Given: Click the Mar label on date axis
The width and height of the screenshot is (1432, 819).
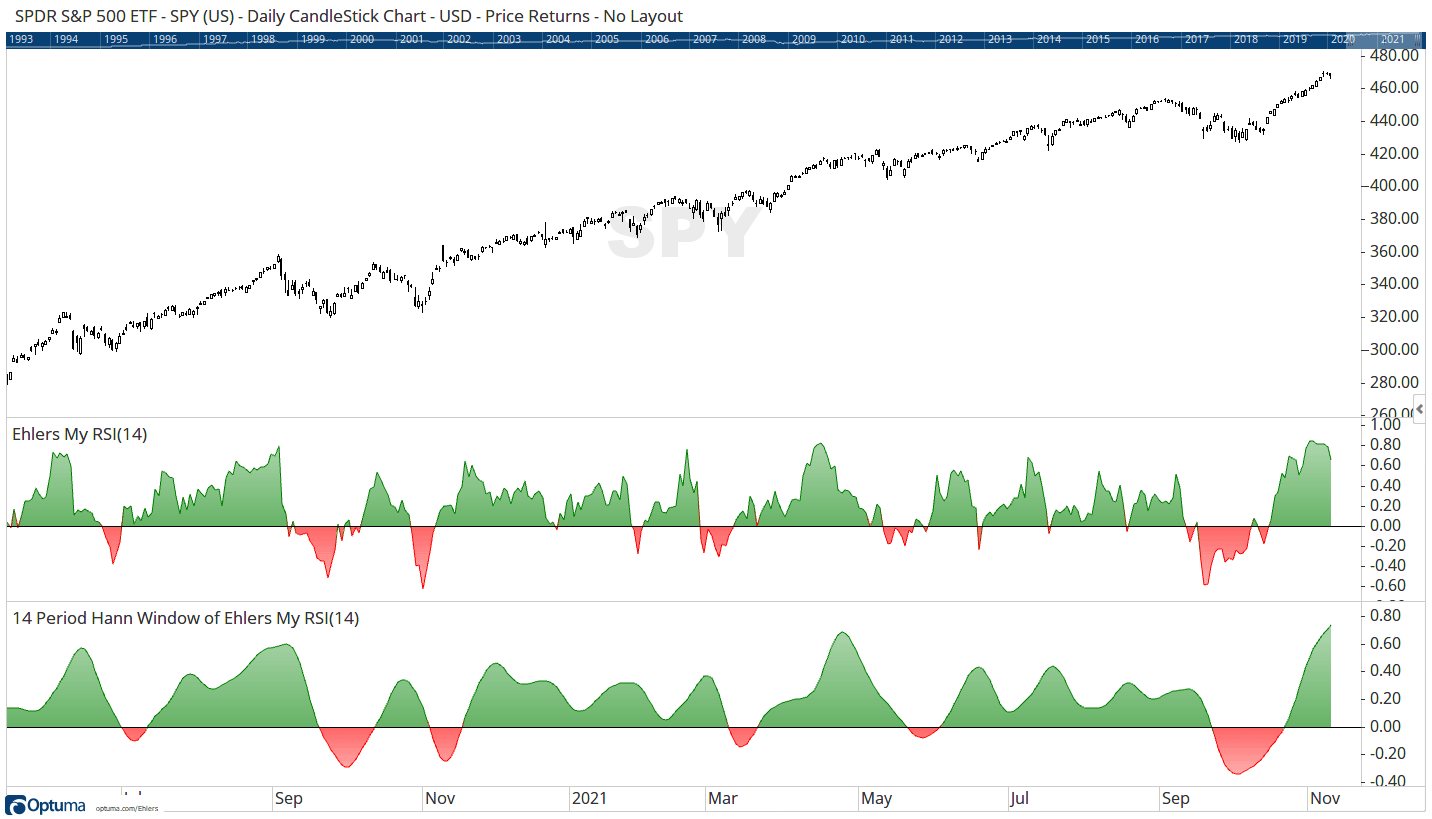Looking at the screenshot, I should 723,798.
